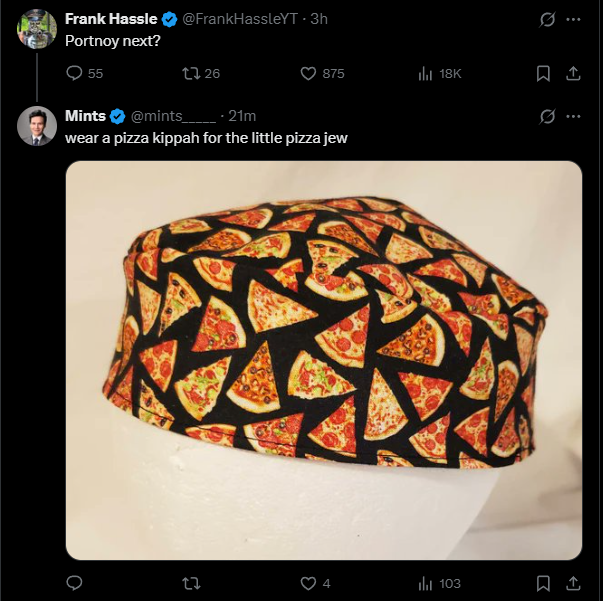Open more options for Frank Hassle's tweet
This screenshot has width=603, height=601.
coord(573,19)
